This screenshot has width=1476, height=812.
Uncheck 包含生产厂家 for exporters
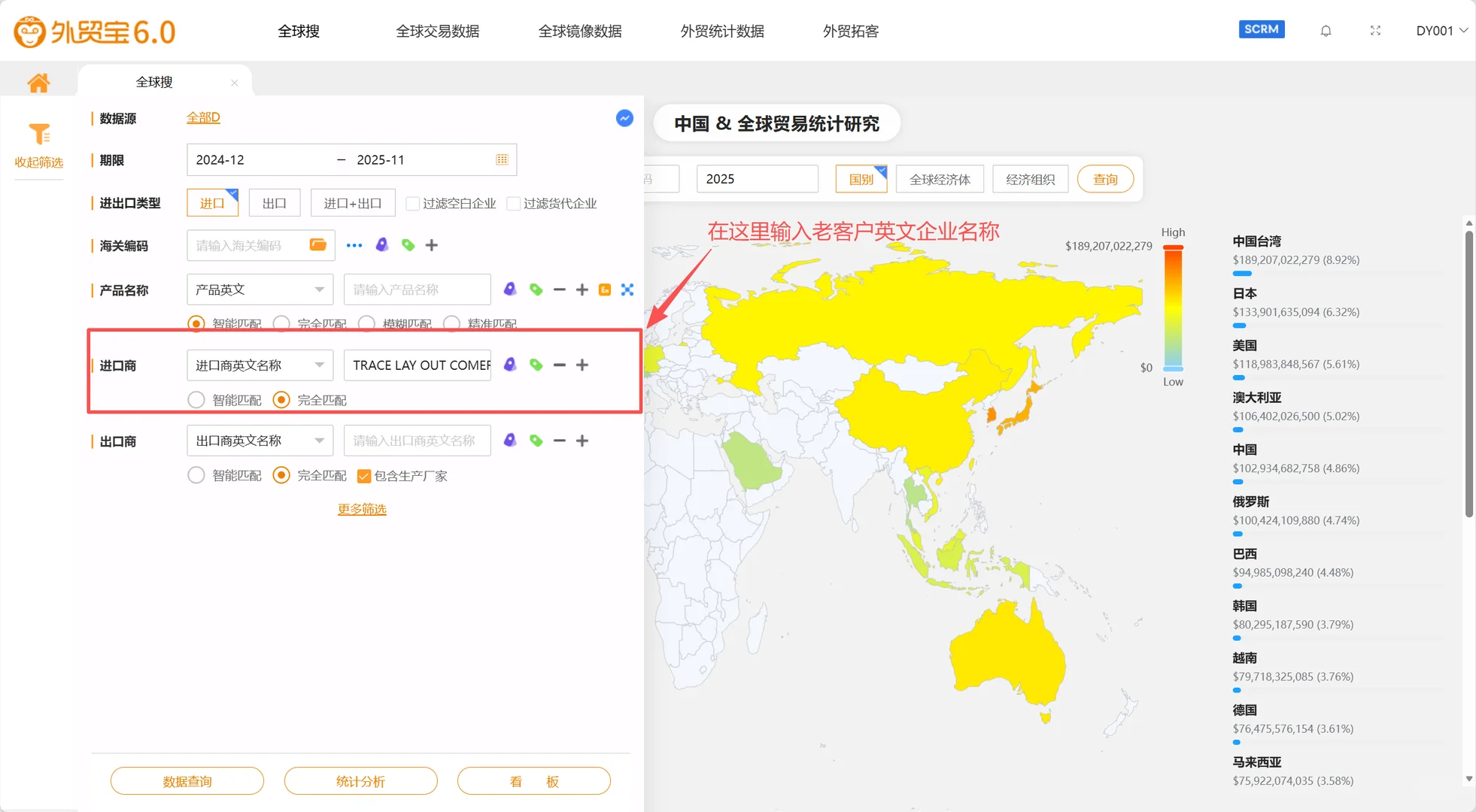pyautogui.click(x=363, y=475)
